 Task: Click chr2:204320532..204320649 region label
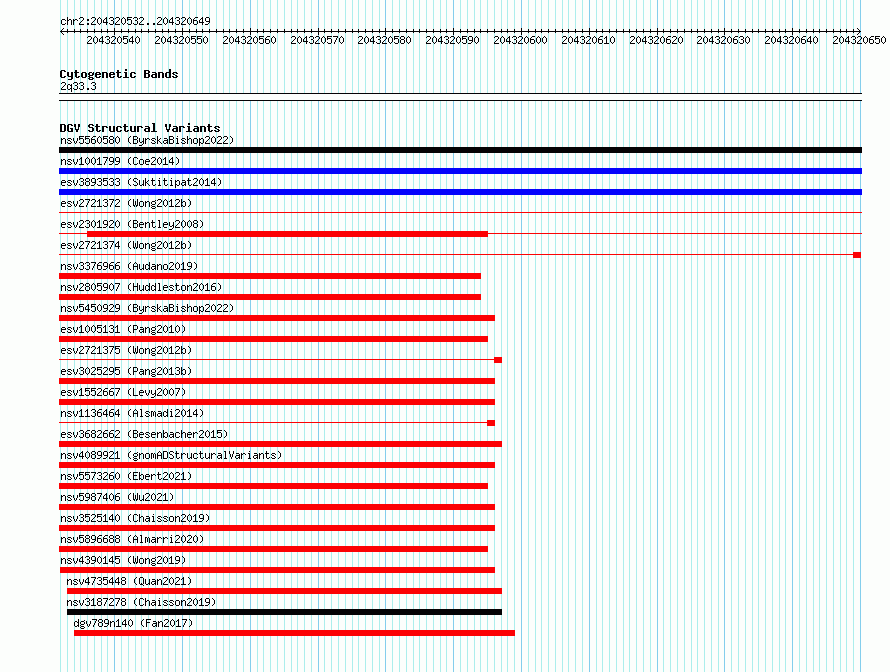click(x=135, y=21)
